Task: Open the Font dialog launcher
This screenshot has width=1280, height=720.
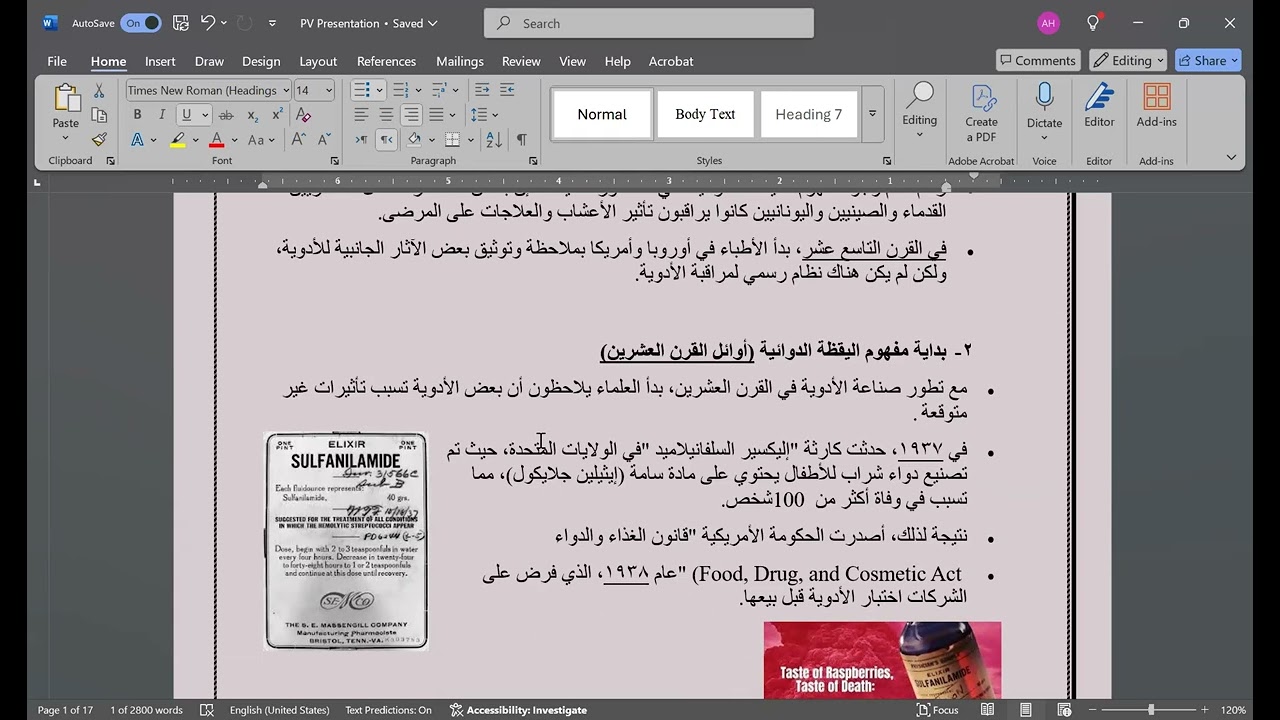Action: [x=334, y=161]
